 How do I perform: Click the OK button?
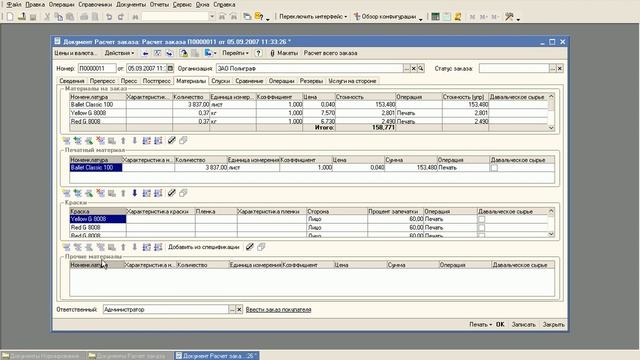point(500,324)
